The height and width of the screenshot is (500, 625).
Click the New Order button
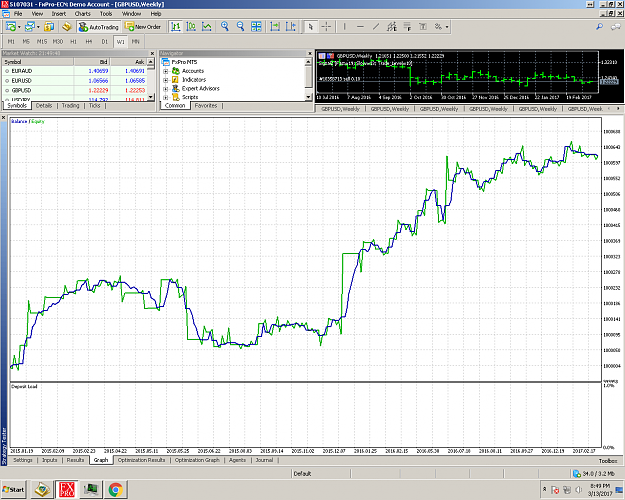pos(143,27)
